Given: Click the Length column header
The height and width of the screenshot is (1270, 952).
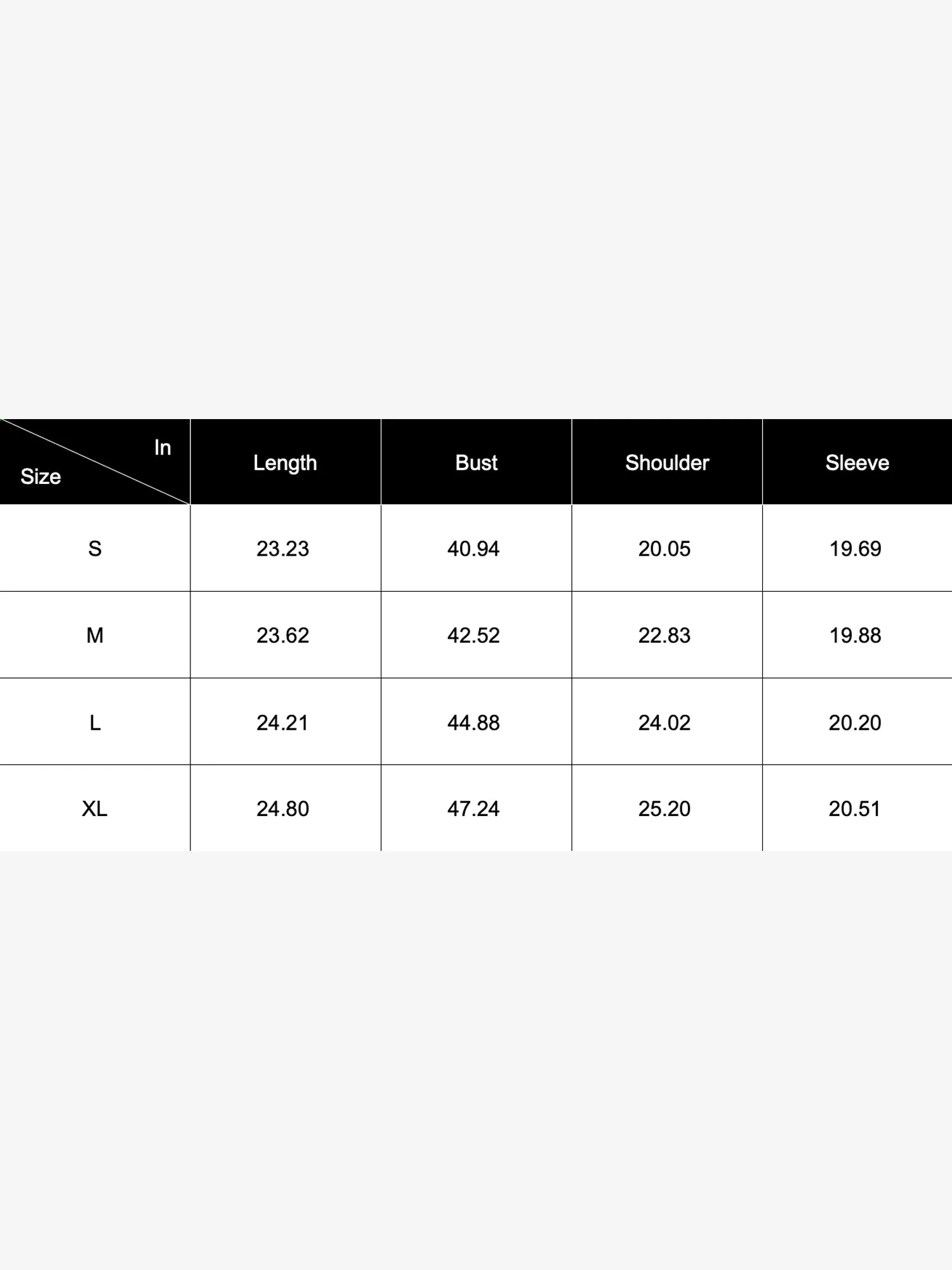Looking at the screenshot, I should click(285, 463).
